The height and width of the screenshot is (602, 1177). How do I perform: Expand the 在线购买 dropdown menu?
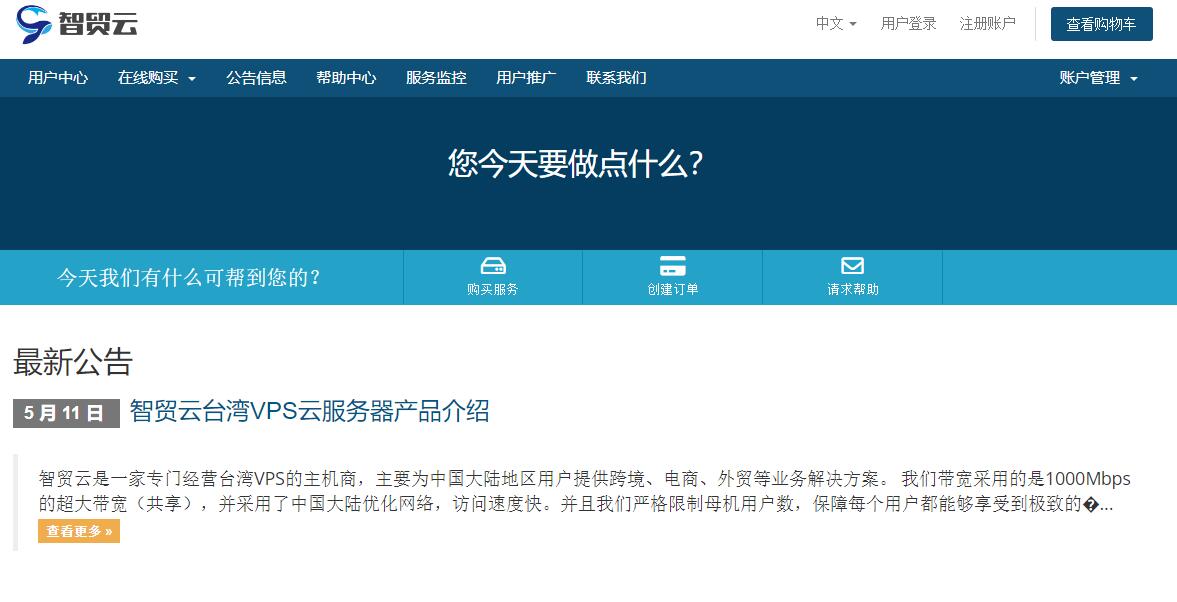coord(157,77)
